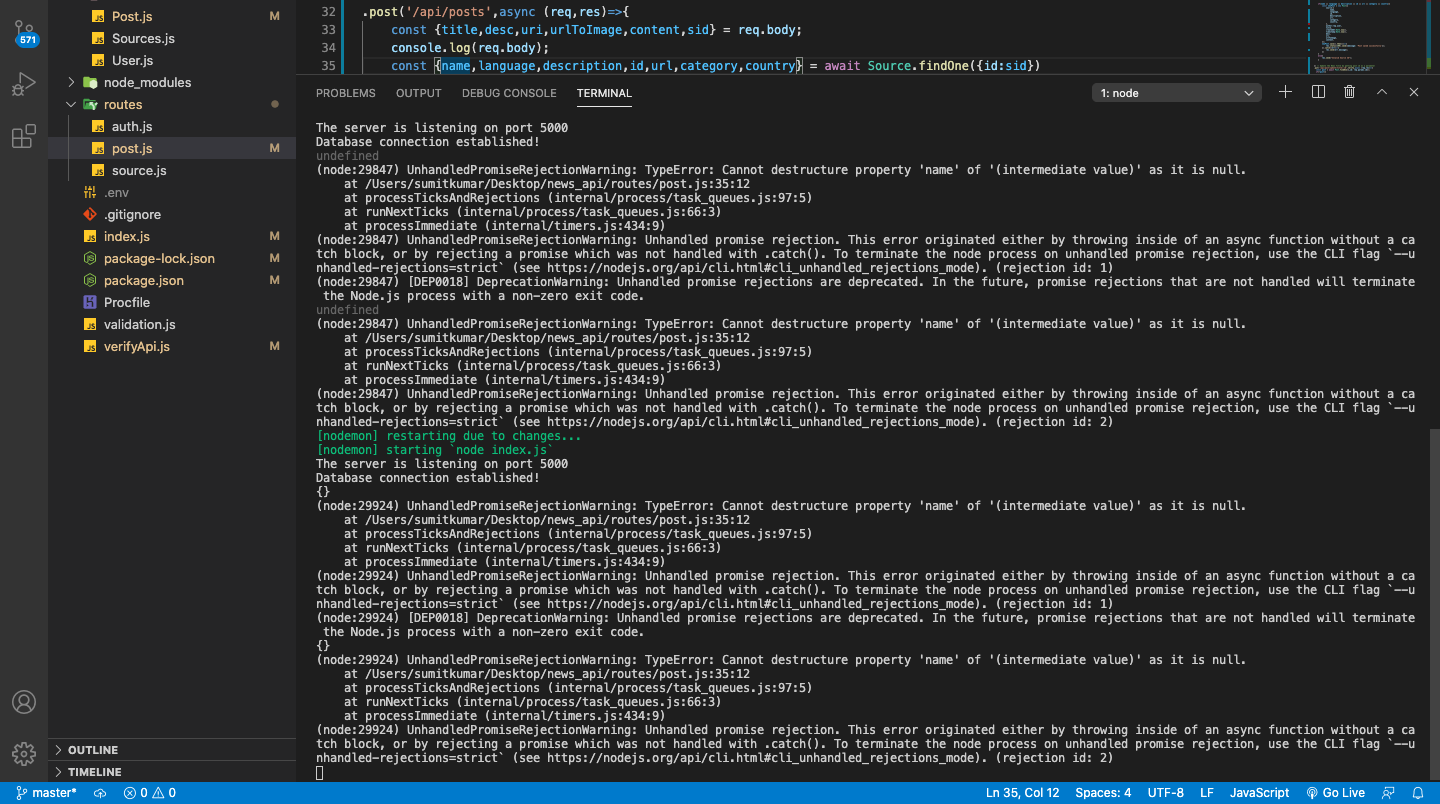Maximize the panel with the up chevron
The image size is (1440, 804).
1382,92
